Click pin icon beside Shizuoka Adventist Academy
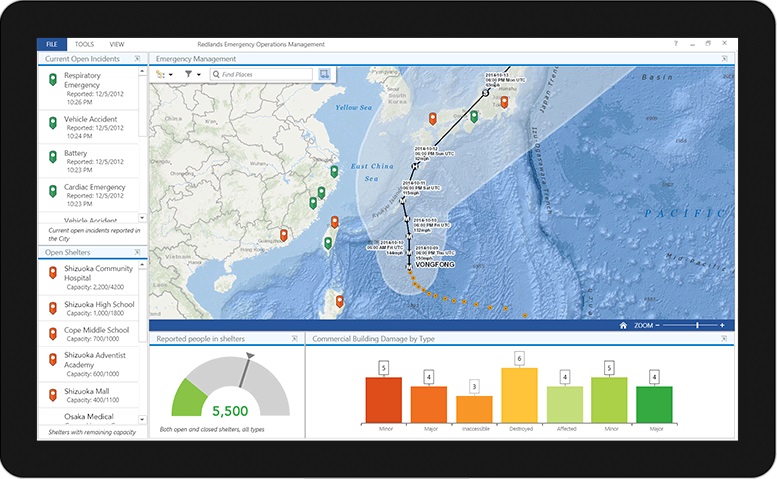Screen dimensions: 777x479 [x=53, y=359]
